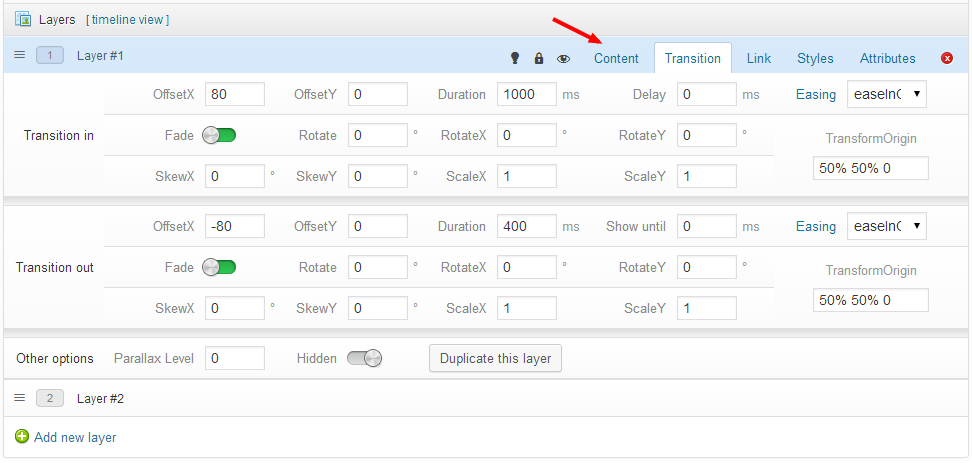Viewport: 972px width, 463px height.
Task: Toggle Layer #1 visibility eye icon
Action: [563, 58]
